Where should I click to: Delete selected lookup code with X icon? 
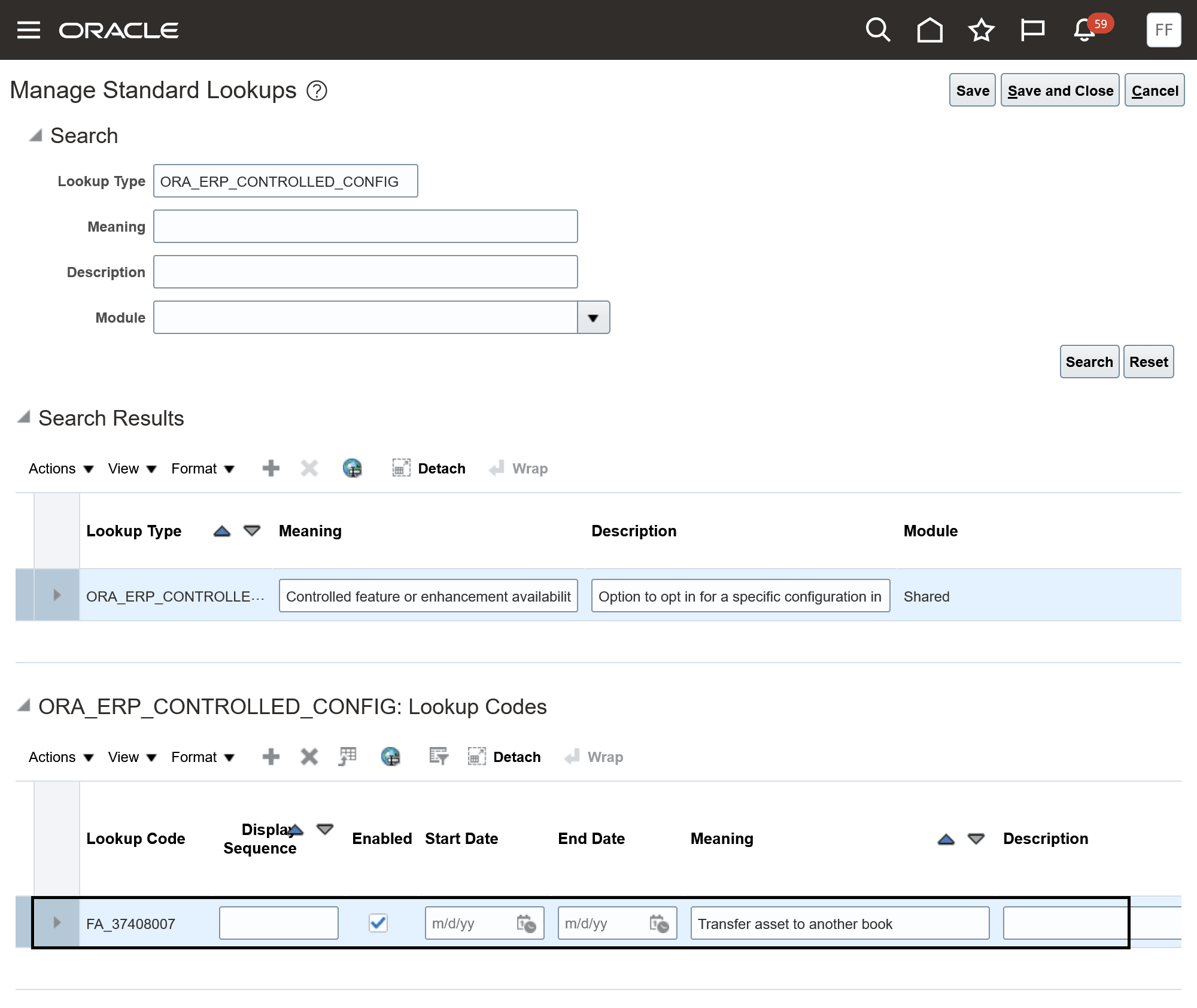coord(309,757)
